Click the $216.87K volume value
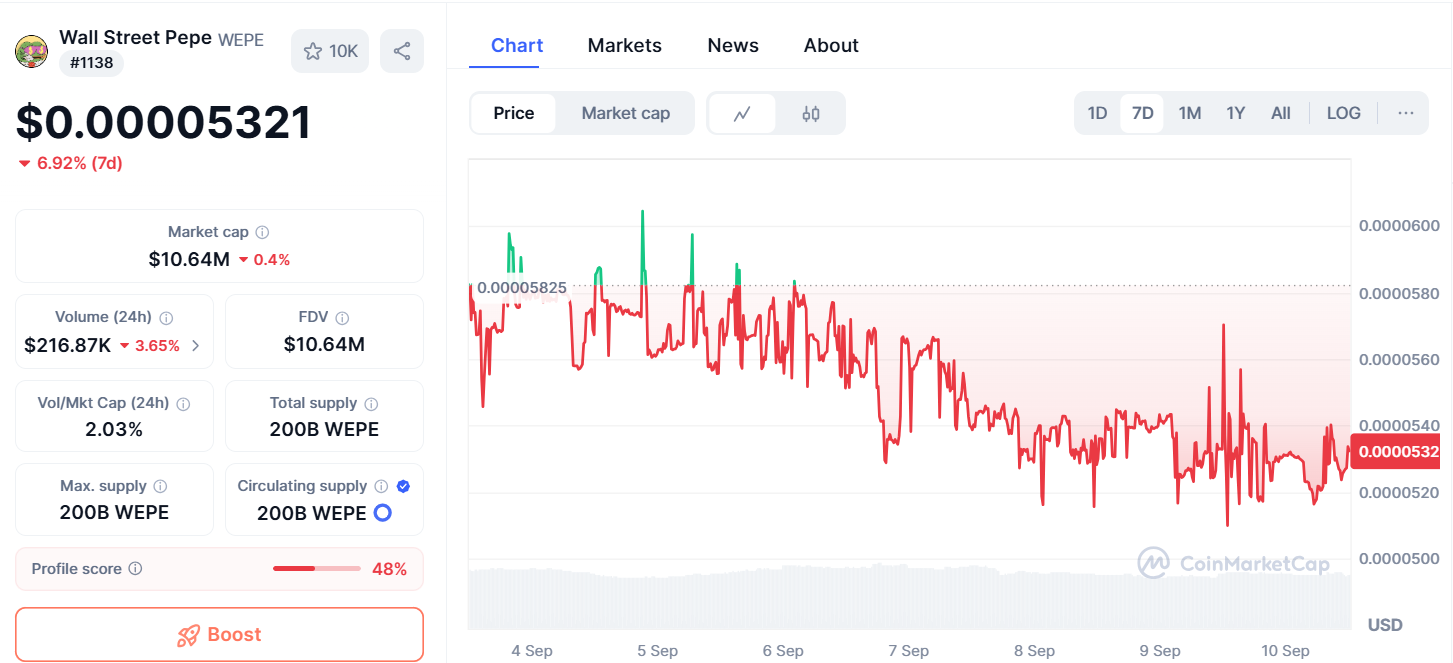This screenshot has height=663, width=1453. pyautogui.click(x=69, y=346)
